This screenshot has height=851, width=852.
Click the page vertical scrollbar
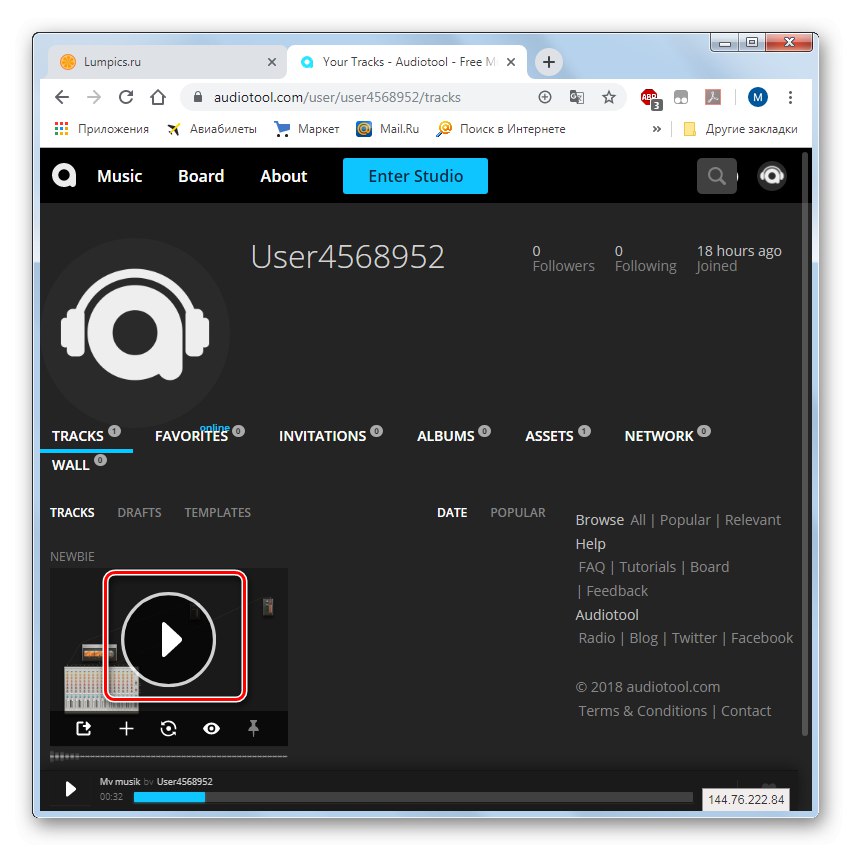805,445
